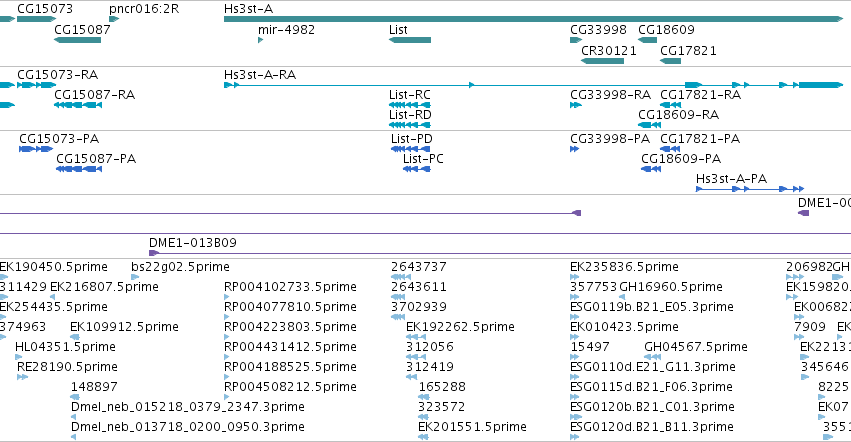
Task: Click the 148897 EST label
Action: (94, 387)
